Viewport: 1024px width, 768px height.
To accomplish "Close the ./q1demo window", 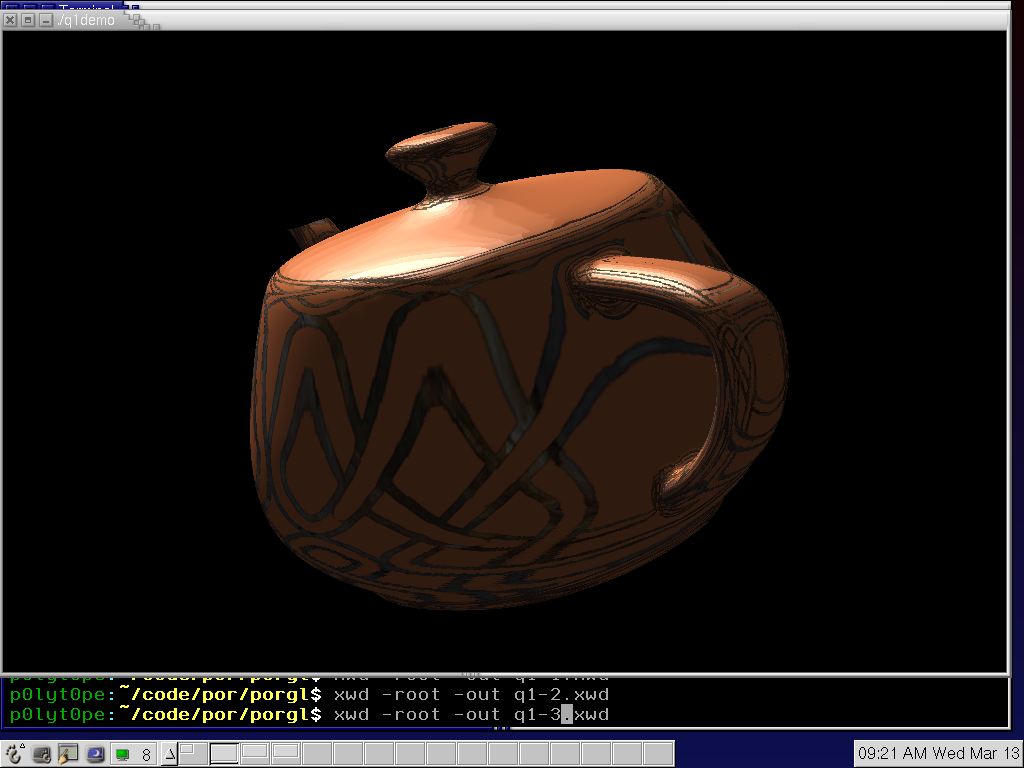I will 11,20.
